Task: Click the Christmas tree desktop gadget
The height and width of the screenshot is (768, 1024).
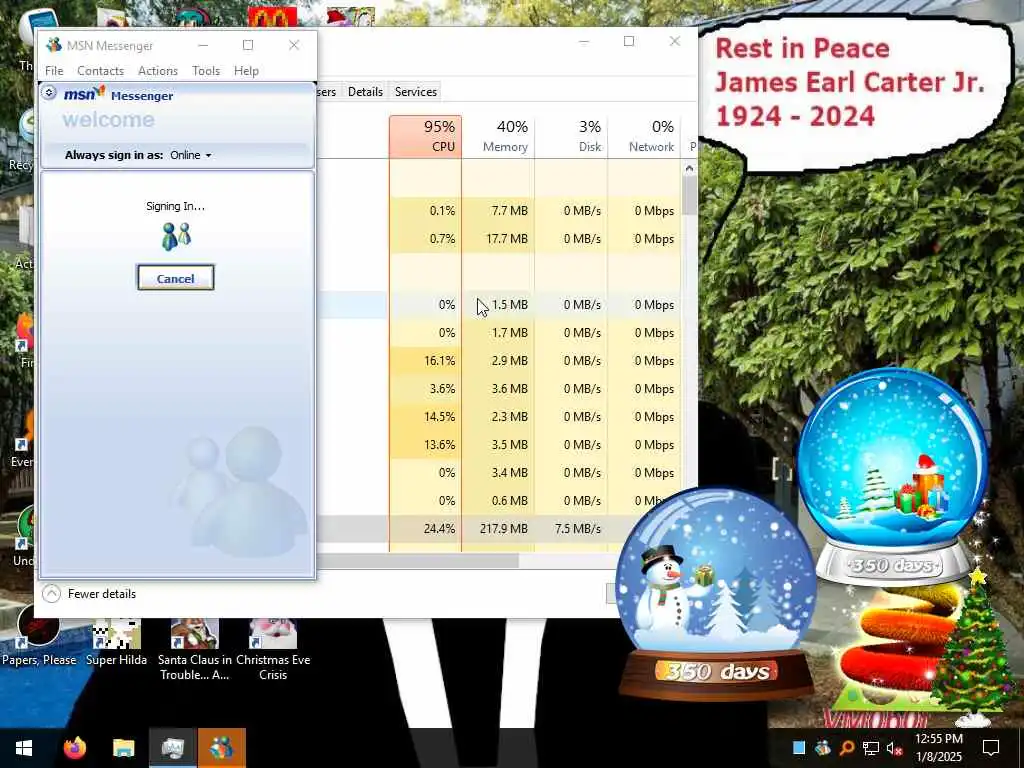Action: tap(975, 647)
